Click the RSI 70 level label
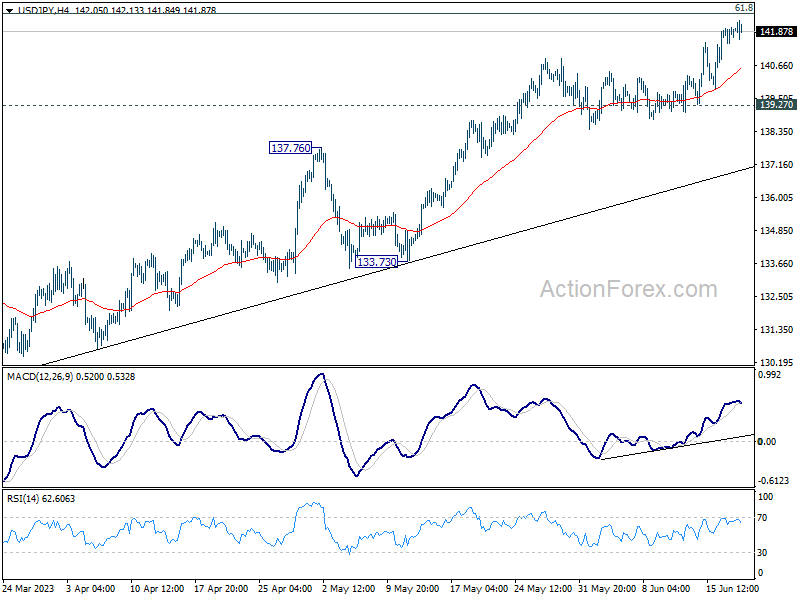800x600 pixels. click(762, 518)
